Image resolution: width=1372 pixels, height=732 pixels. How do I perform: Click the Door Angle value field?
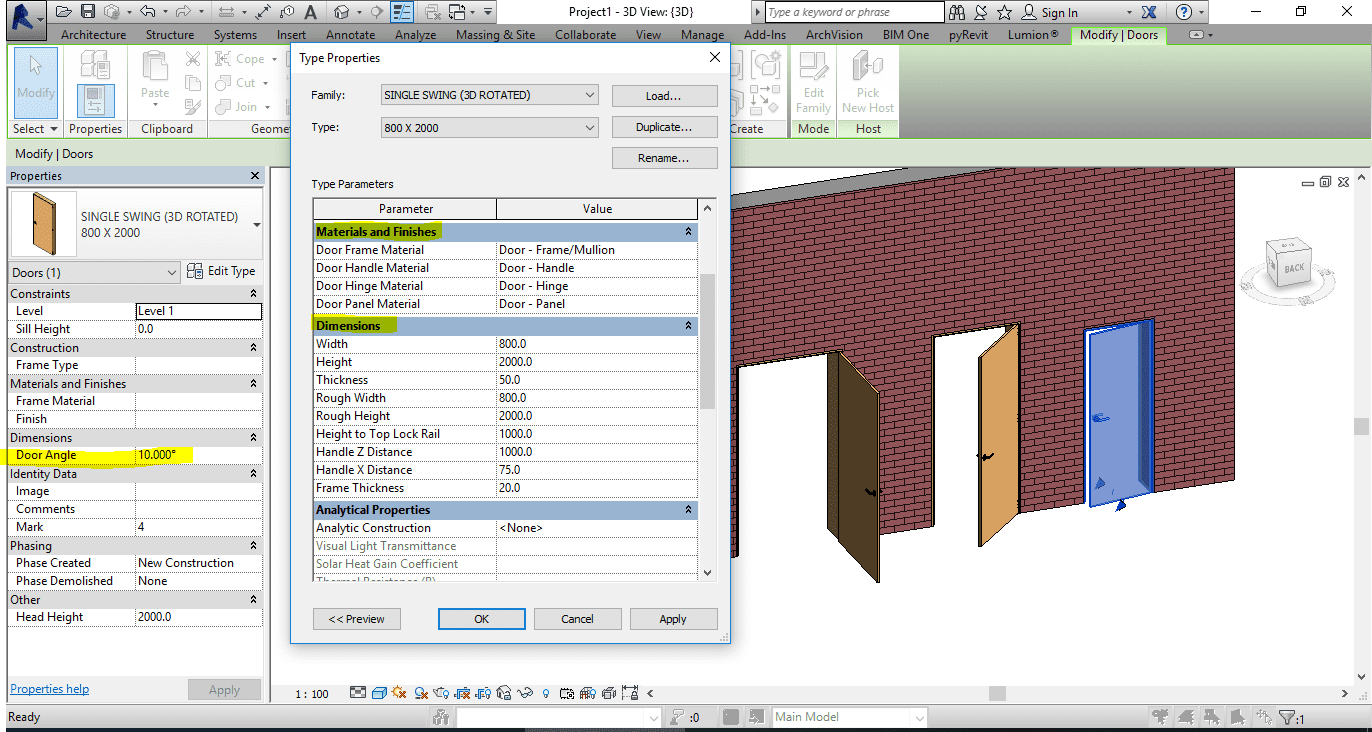pos(198,455)
